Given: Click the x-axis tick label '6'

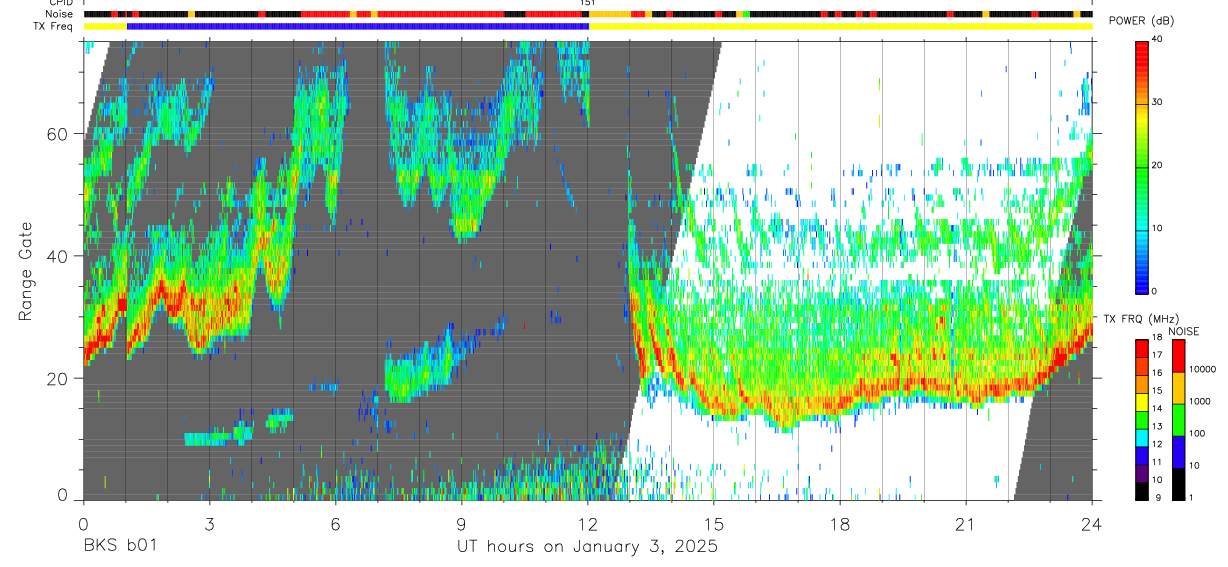Looking at the screenshot, I should click(x=335, y=522).
